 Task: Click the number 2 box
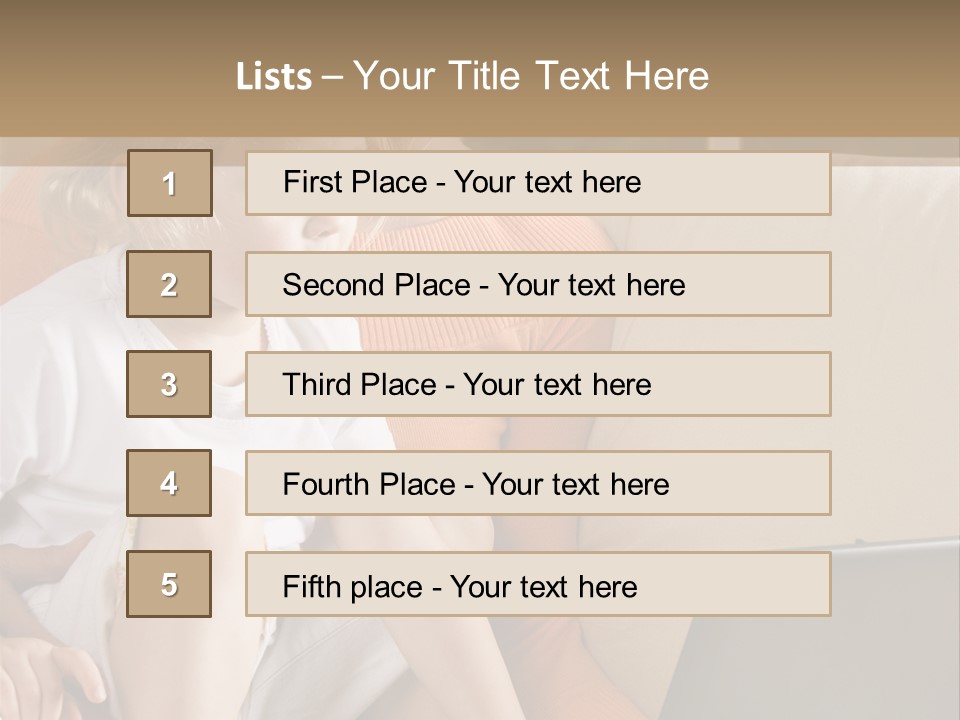coord(169,284)
